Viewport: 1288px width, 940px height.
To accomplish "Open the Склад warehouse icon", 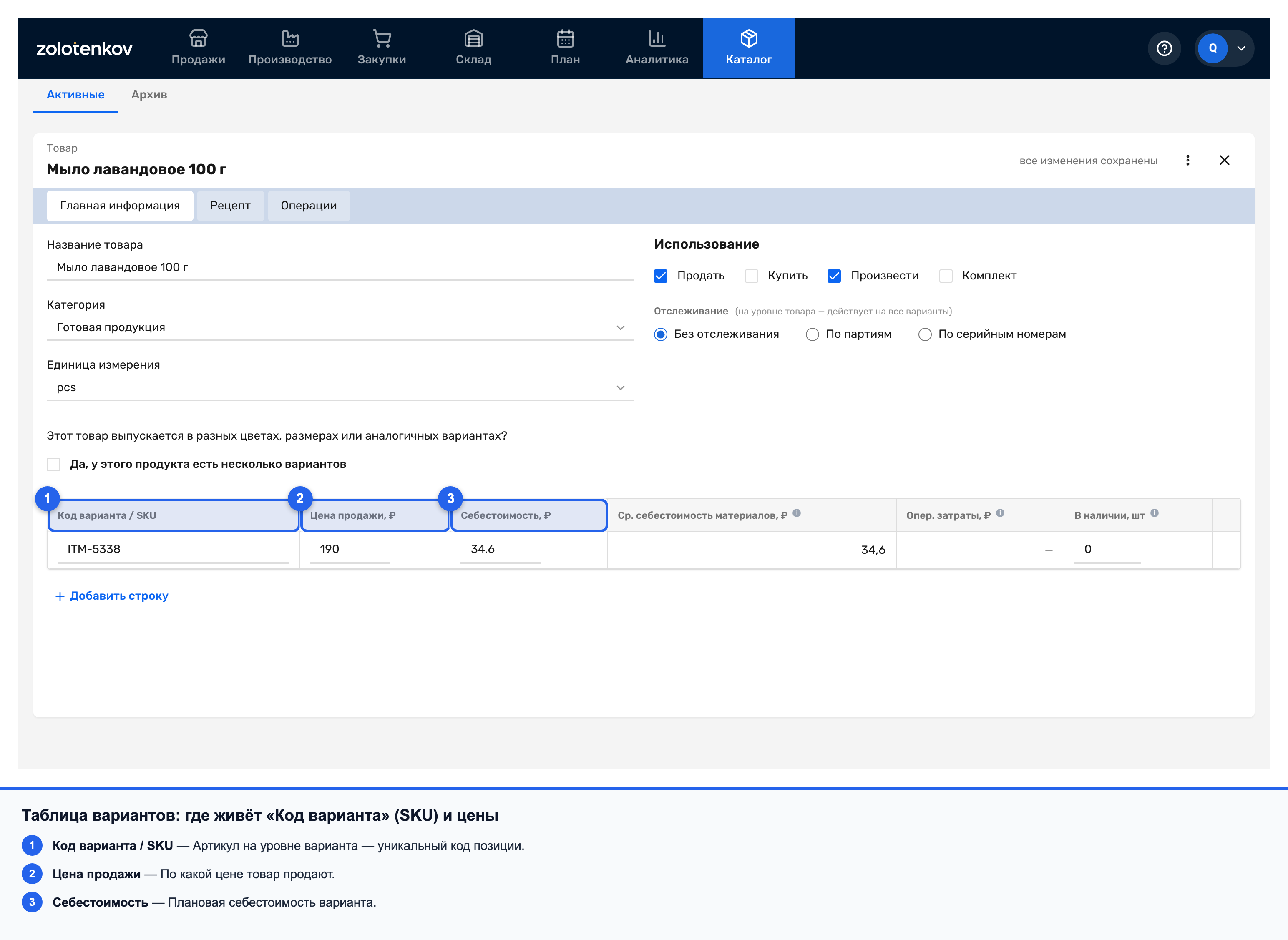I will pos(473,38).
